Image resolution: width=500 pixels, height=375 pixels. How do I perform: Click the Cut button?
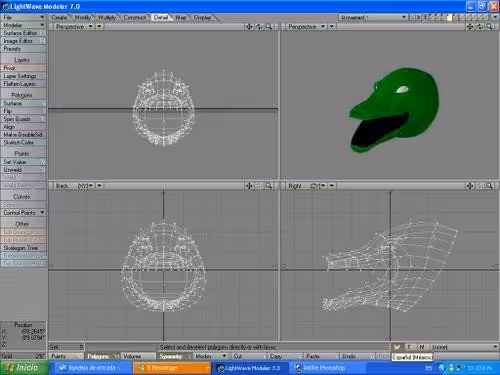248,356
